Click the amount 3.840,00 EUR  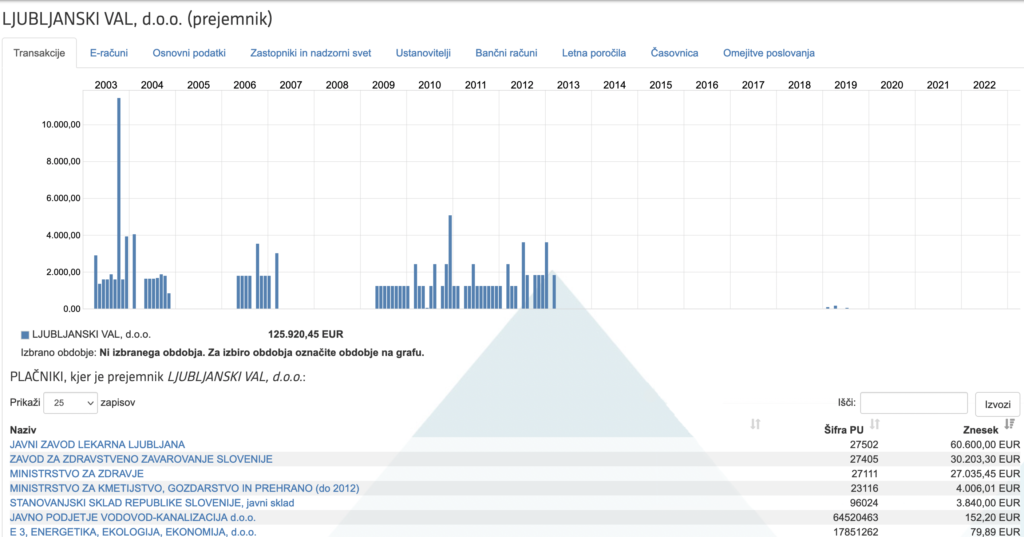pos(988,503)
